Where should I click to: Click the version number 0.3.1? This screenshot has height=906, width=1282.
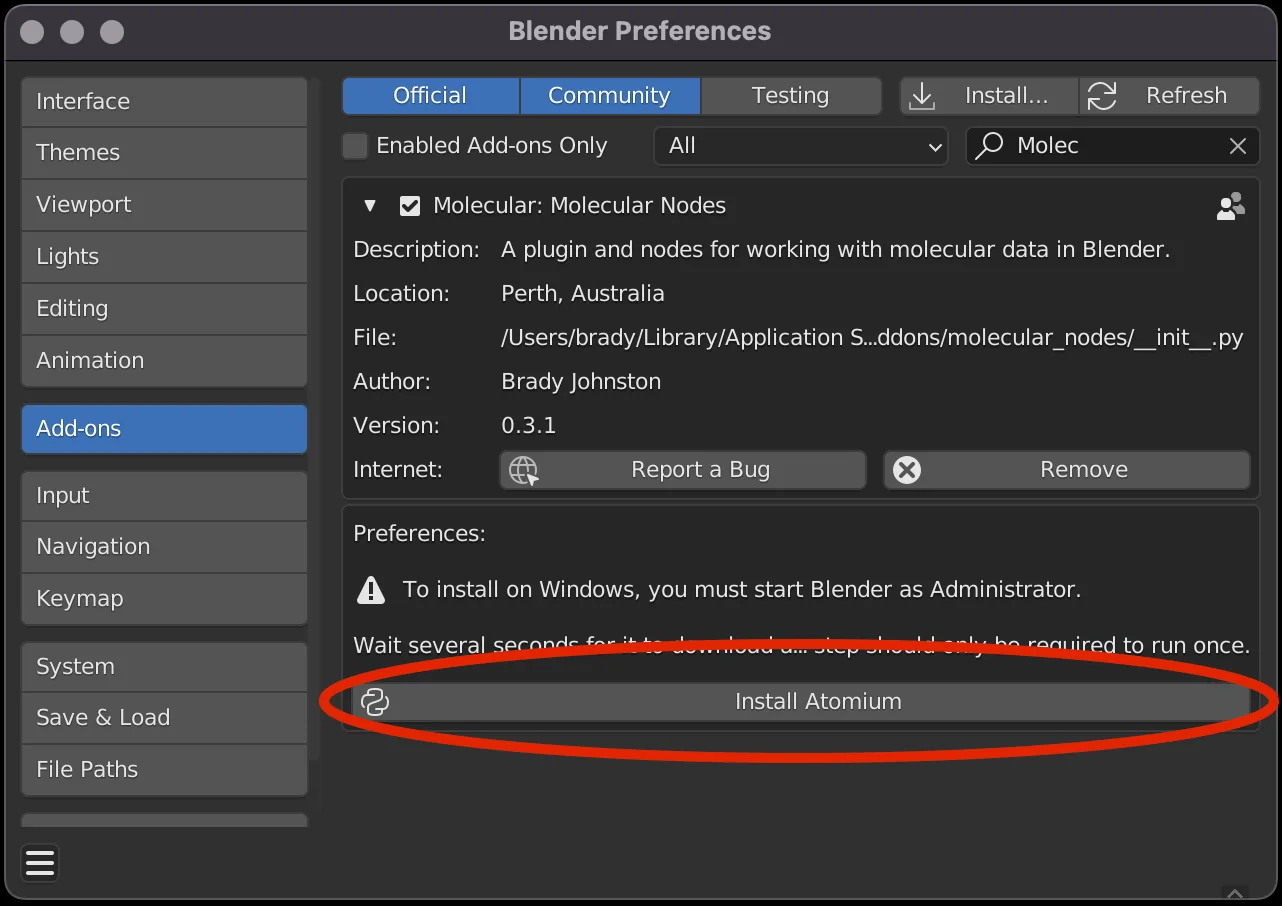[x=528, y=426]
